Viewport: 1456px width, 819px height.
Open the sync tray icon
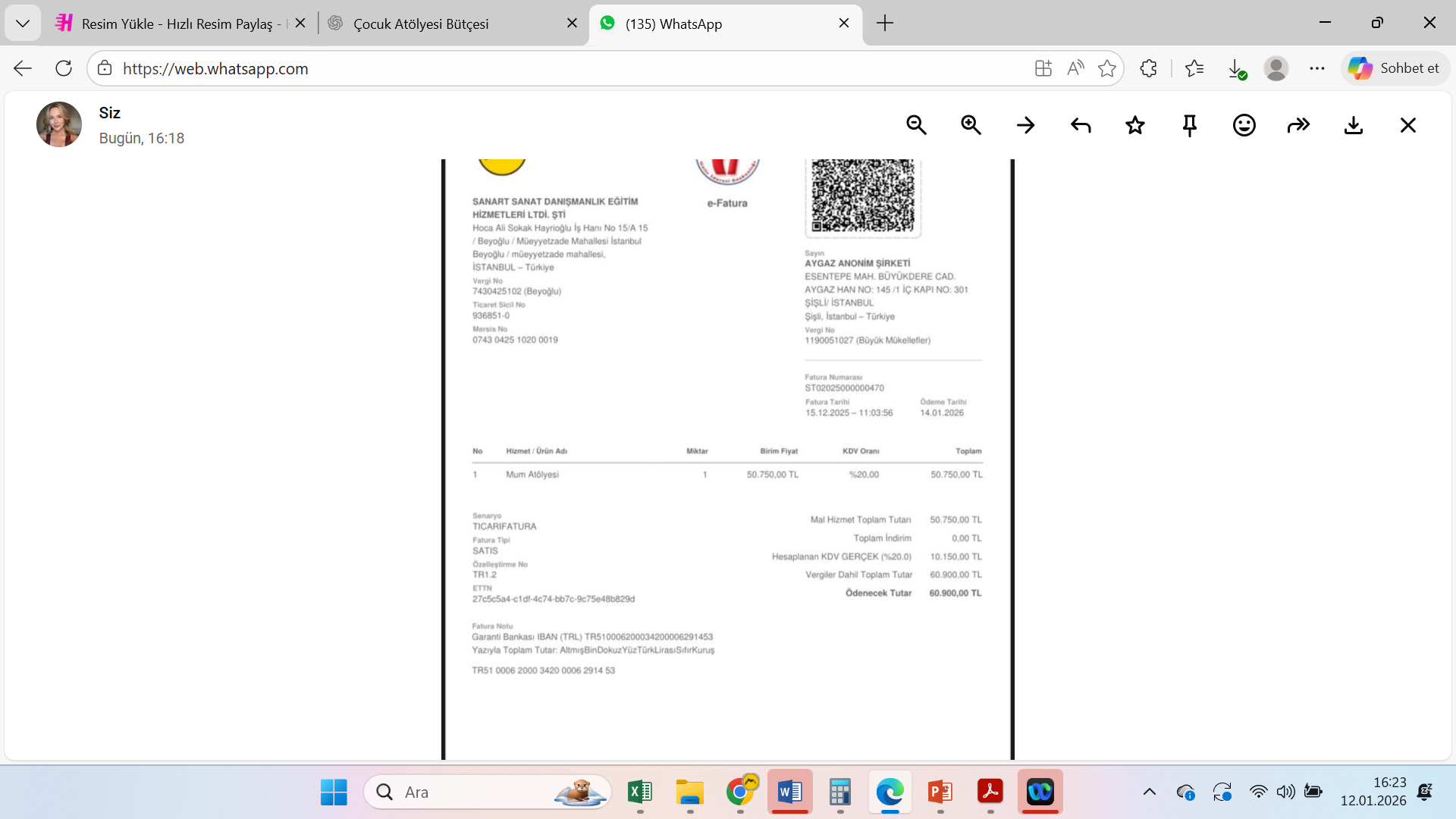1222,792
